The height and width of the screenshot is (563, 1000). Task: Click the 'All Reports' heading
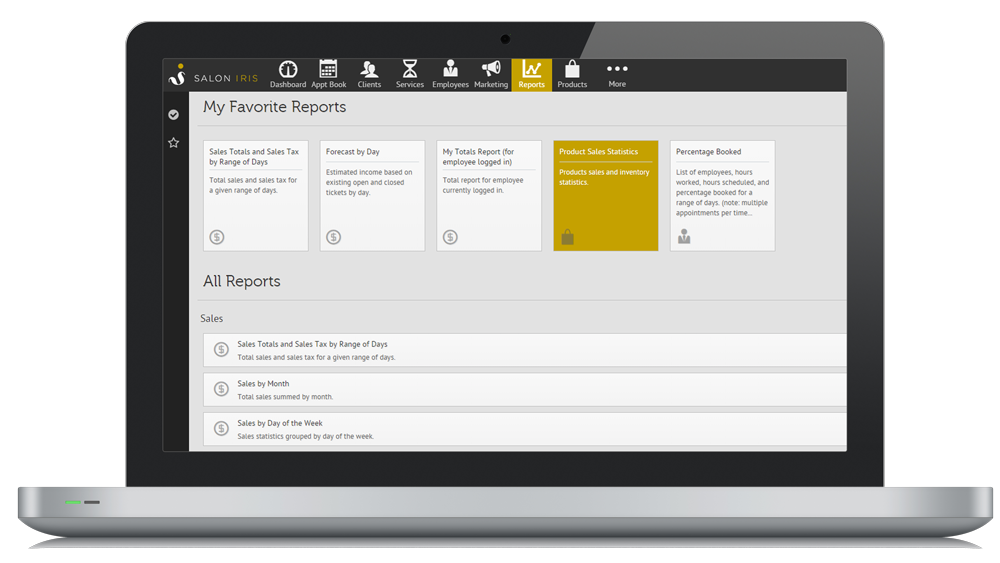pos(242,281)
